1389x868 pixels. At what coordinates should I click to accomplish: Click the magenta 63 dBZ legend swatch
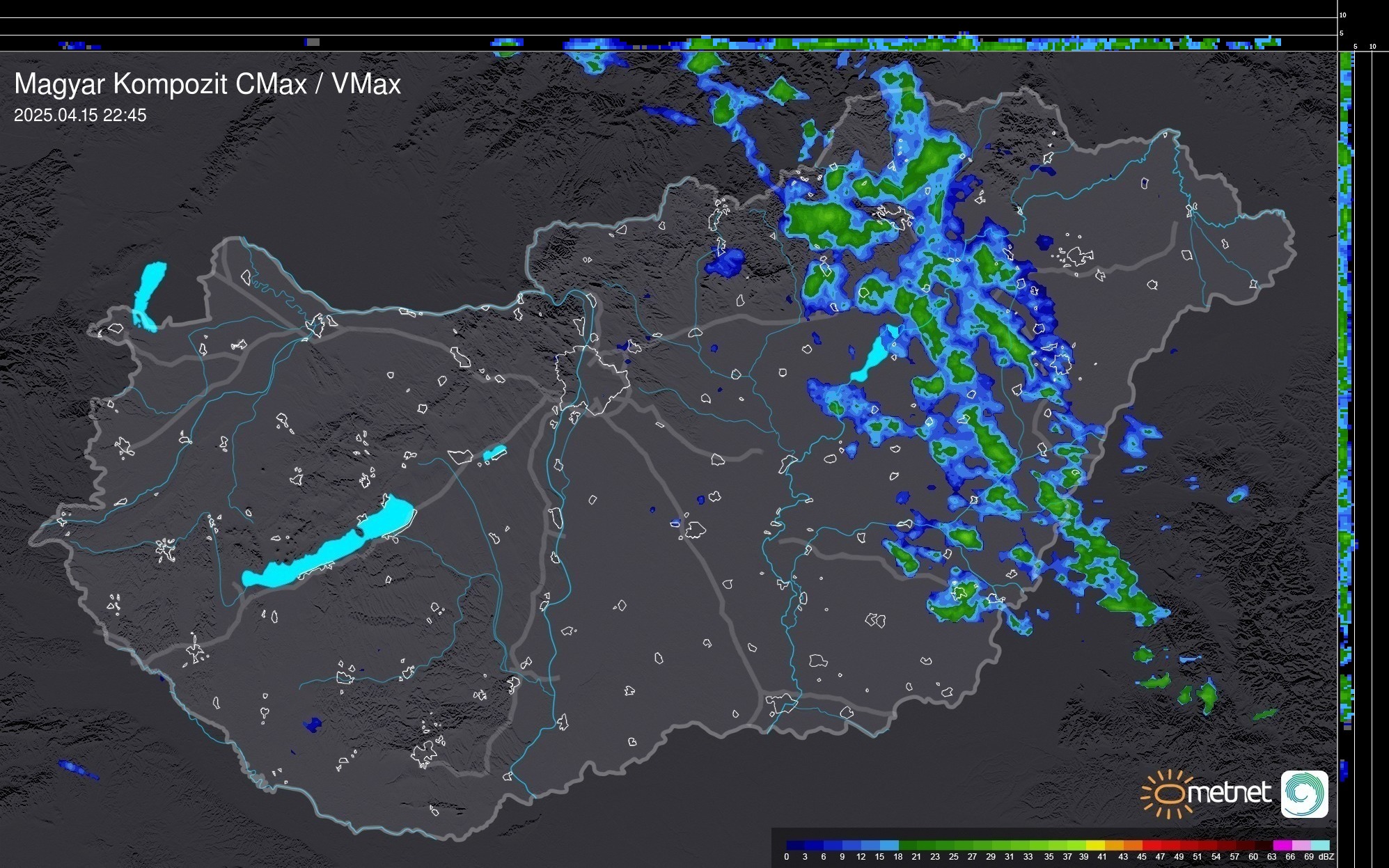pyautogui.click(x=1282, y=845)
